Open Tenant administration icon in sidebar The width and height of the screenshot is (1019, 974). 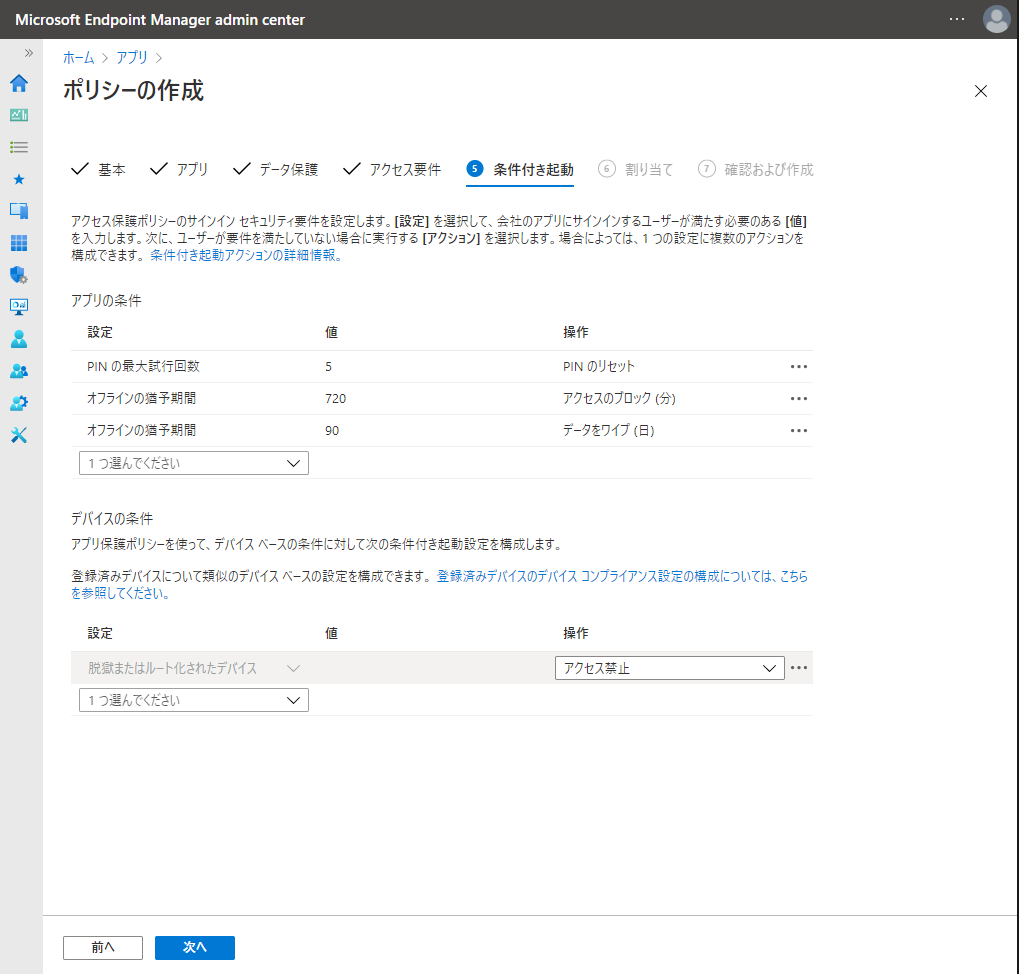[x=19, y=403]
